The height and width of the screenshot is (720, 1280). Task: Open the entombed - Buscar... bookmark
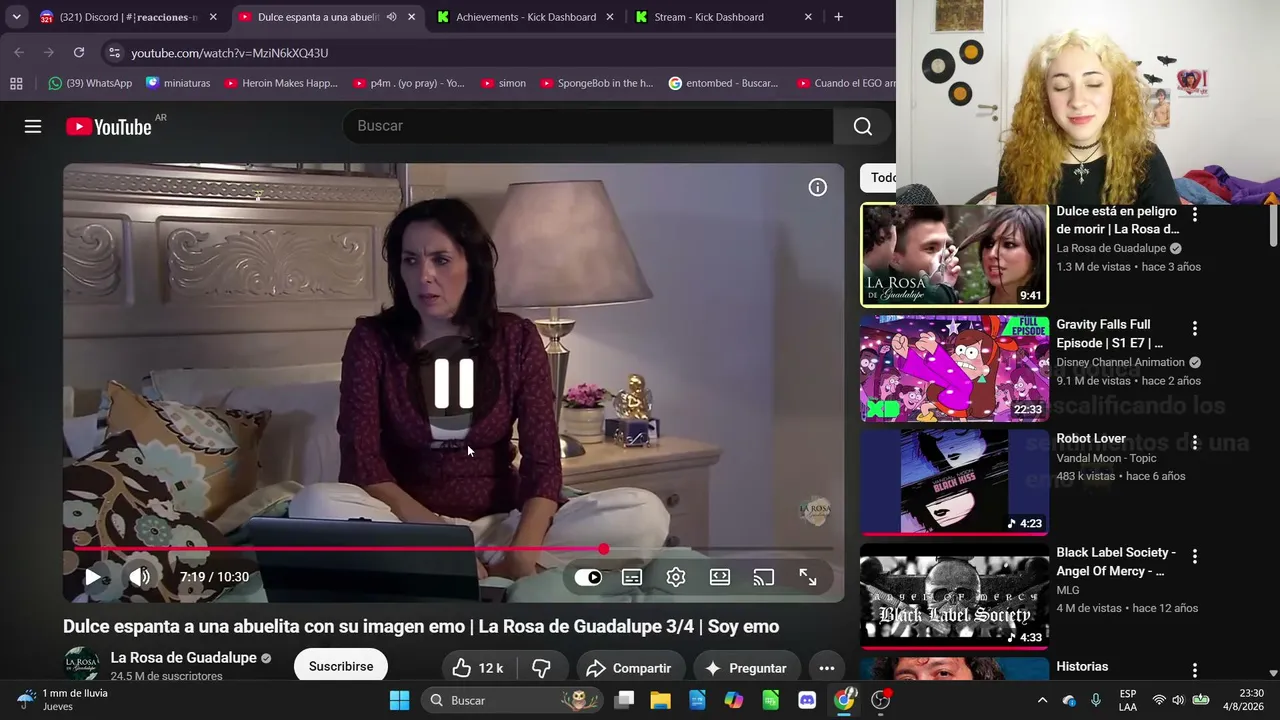[x=723, y=83]
